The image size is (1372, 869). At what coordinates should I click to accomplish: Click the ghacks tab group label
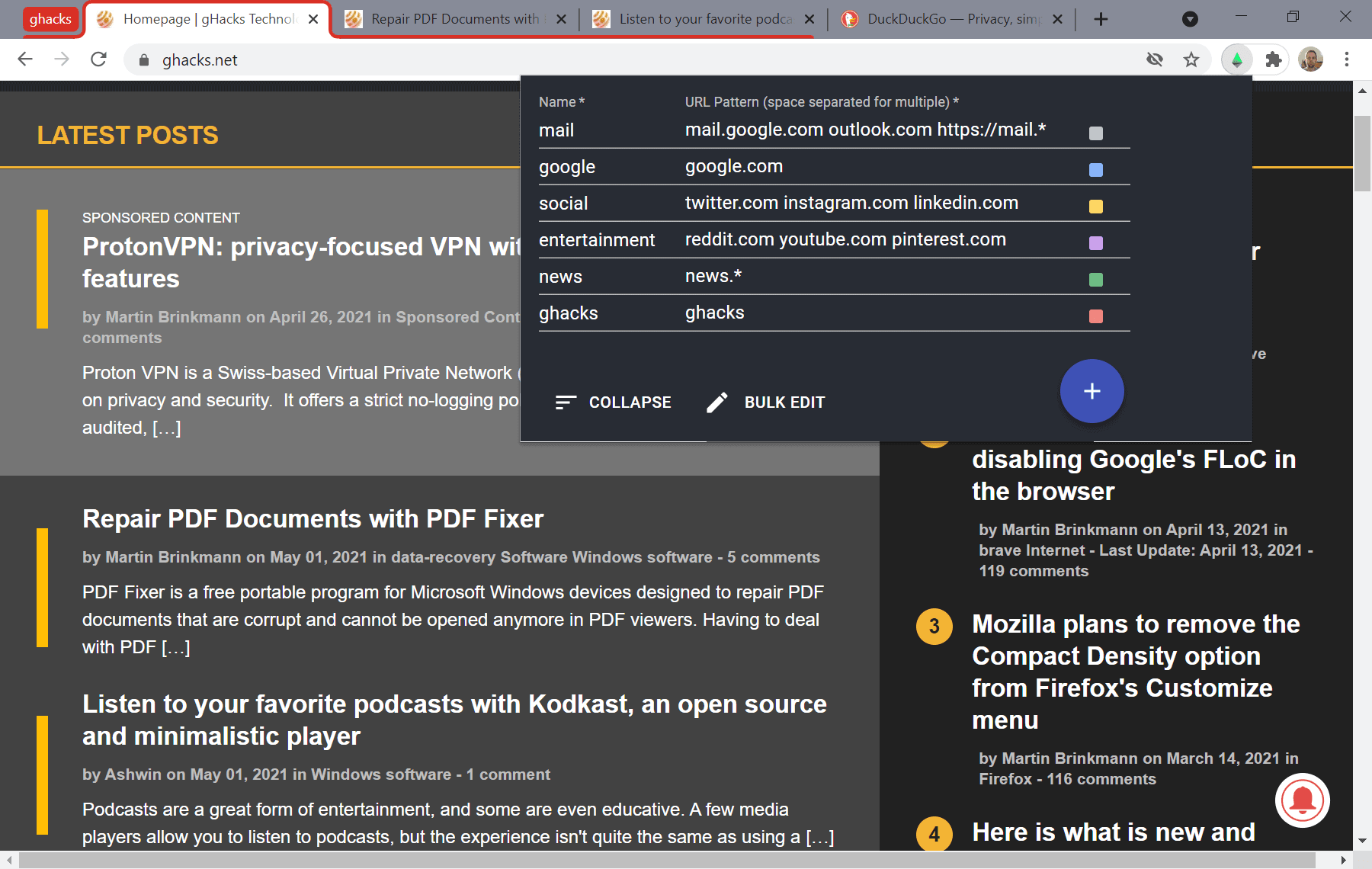[50, 19]
